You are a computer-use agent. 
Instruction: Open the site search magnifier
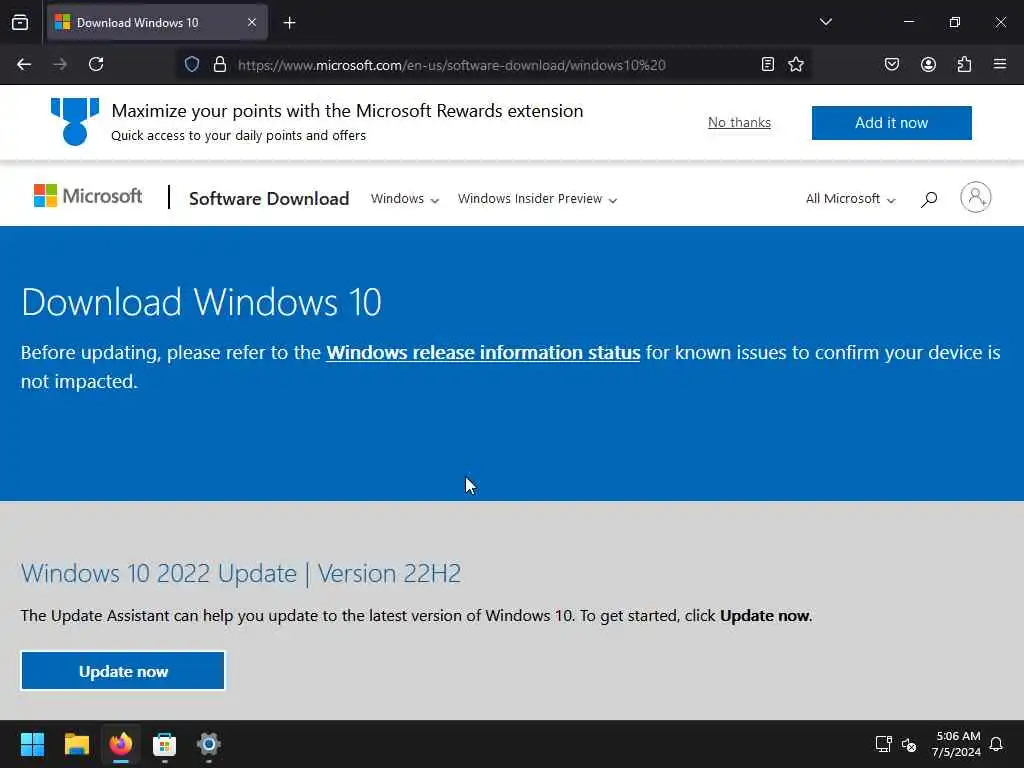click(929, 199)
